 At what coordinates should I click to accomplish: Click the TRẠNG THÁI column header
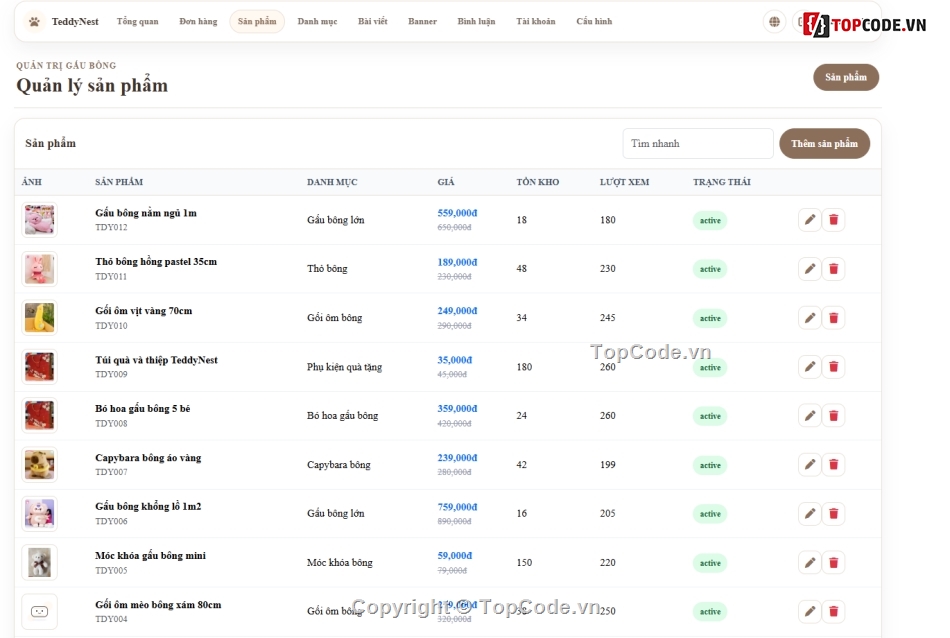coord(722,182)
